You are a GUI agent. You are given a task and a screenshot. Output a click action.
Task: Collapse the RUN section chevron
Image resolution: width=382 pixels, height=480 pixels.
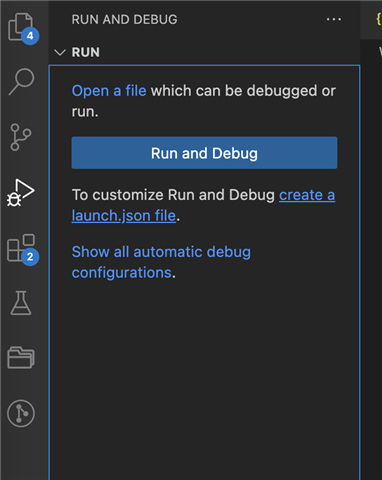[60, 53]
